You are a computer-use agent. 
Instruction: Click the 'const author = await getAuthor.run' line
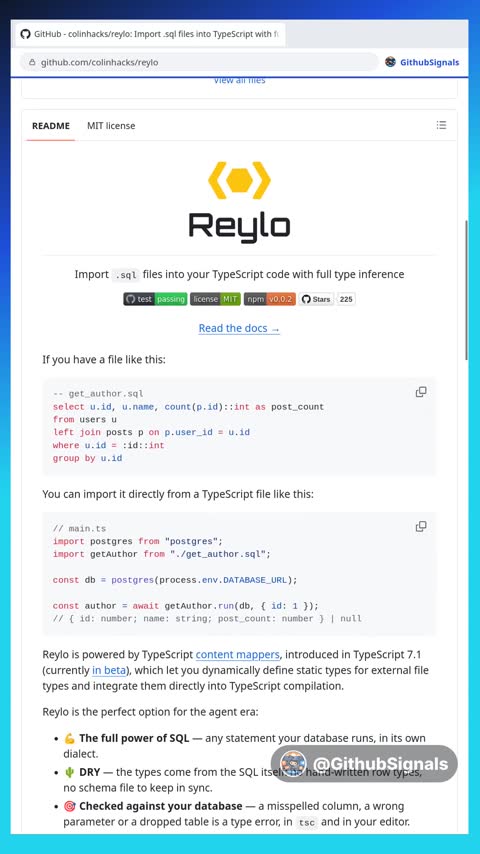(x=185, y=606)
